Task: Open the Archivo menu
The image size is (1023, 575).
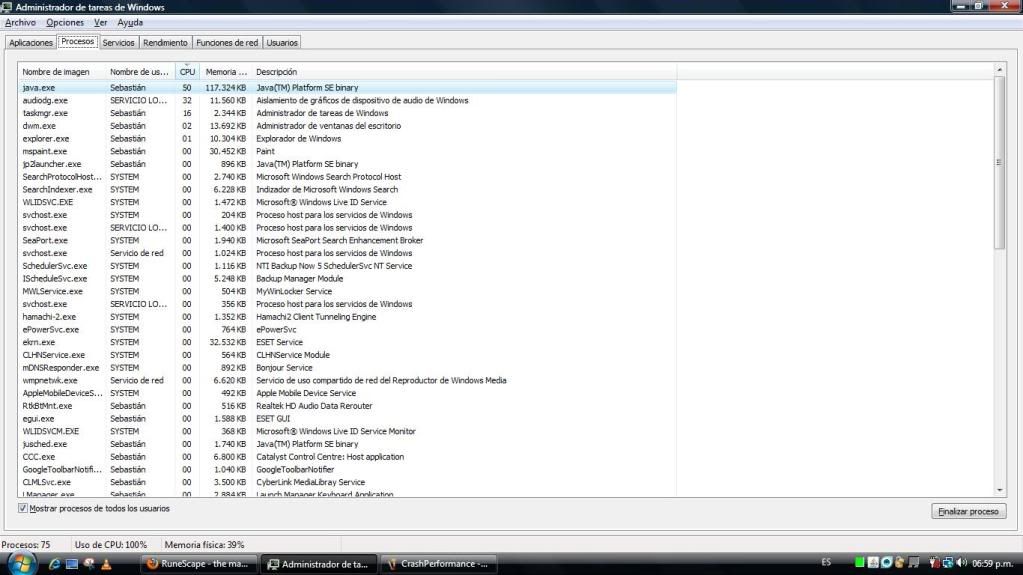Action: (x=20, y=22)
